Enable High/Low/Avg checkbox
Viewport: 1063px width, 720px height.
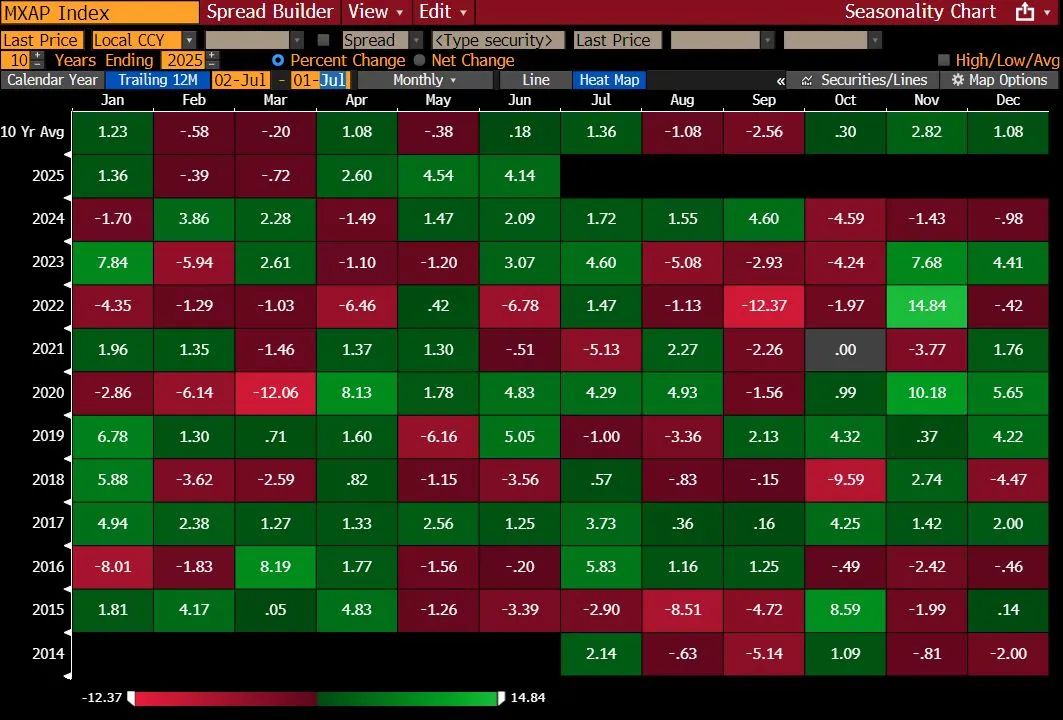[943, 60]
